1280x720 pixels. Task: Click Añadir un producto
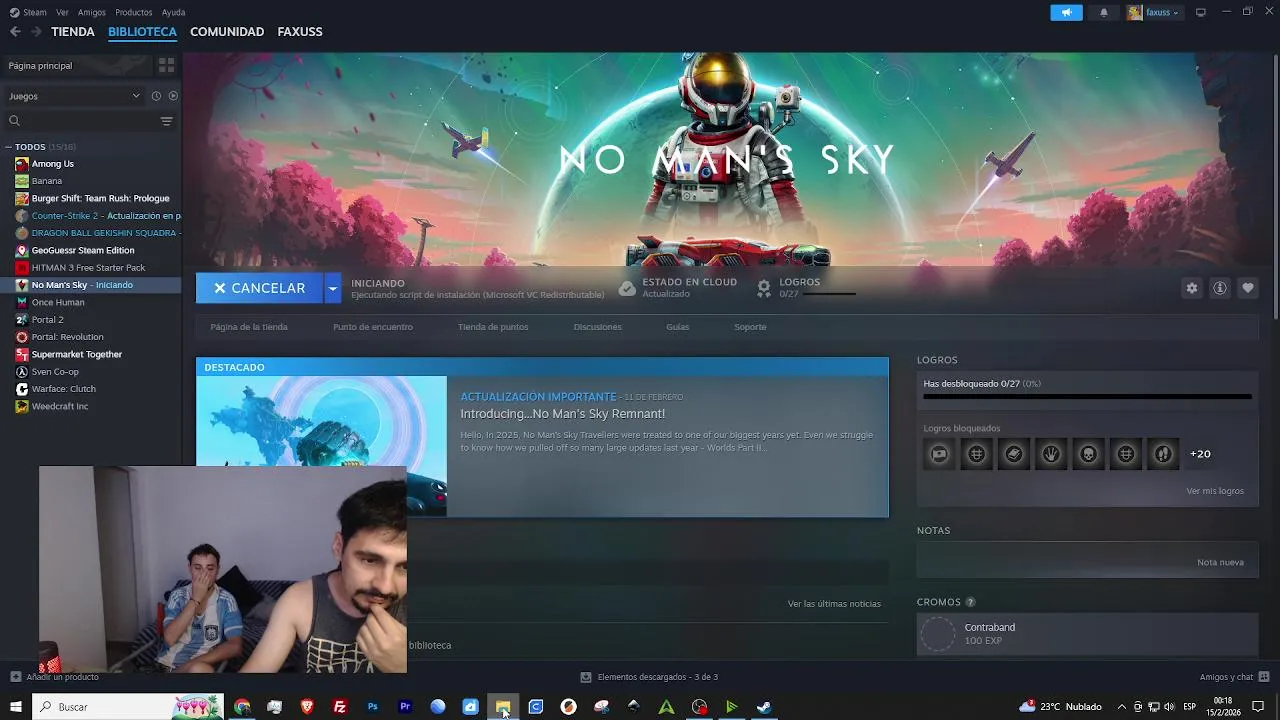[62, 677]
